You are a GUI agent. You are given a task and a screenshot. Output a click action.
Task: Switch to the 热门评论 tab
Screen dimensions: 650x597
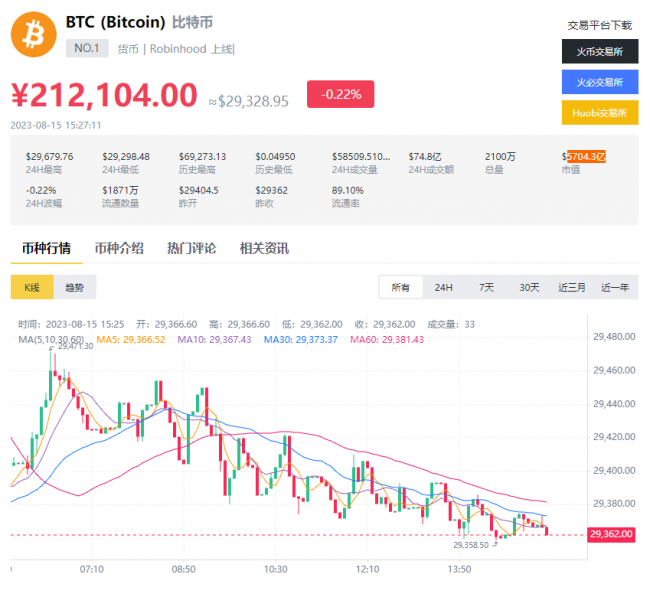(192, 248)
